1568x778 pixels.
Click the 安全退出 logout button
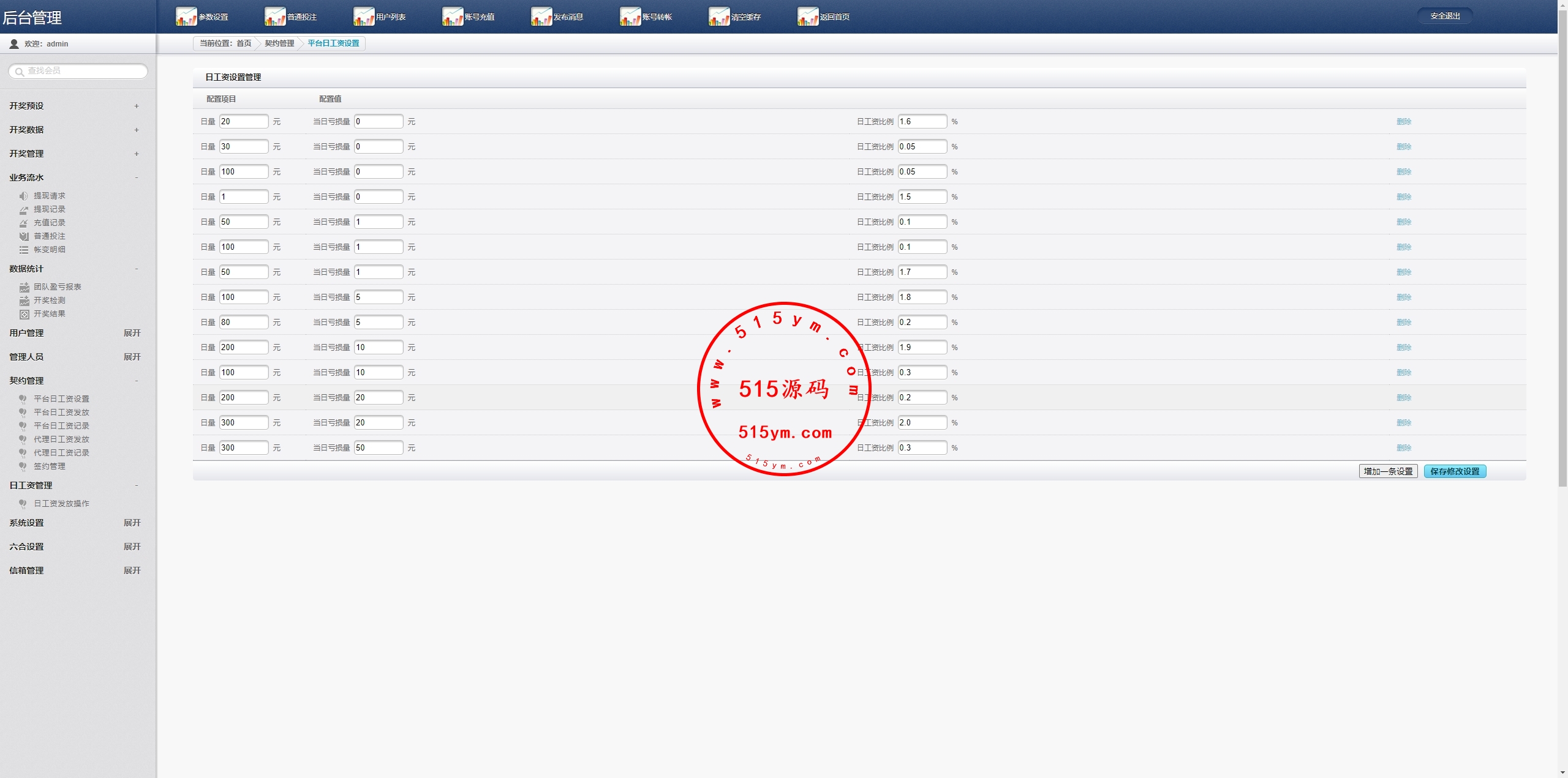(x=1445, y=16)
